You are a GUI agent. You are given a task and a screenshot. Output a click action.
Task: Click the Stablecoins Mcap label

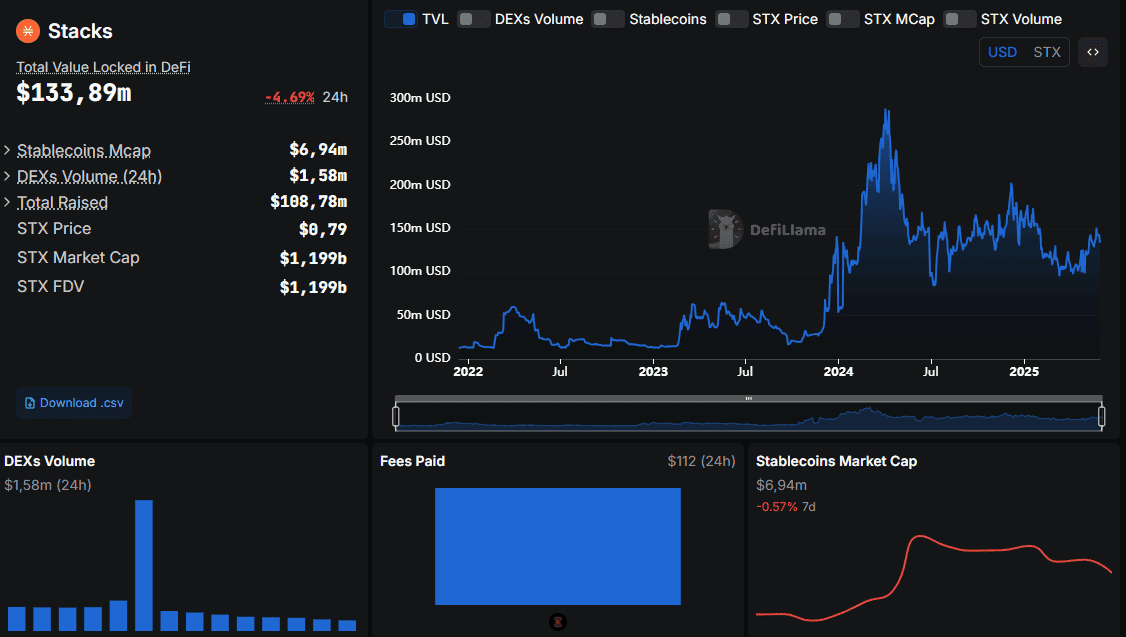[84, 151]
